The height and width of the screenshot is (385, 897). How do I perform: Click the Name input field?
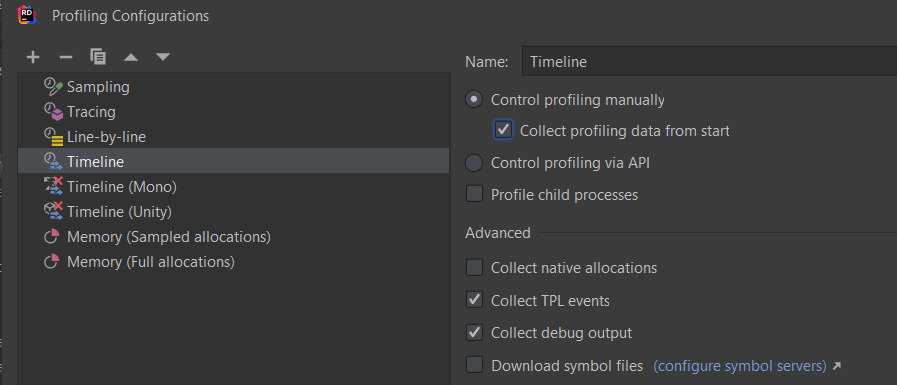click(709, 61)
